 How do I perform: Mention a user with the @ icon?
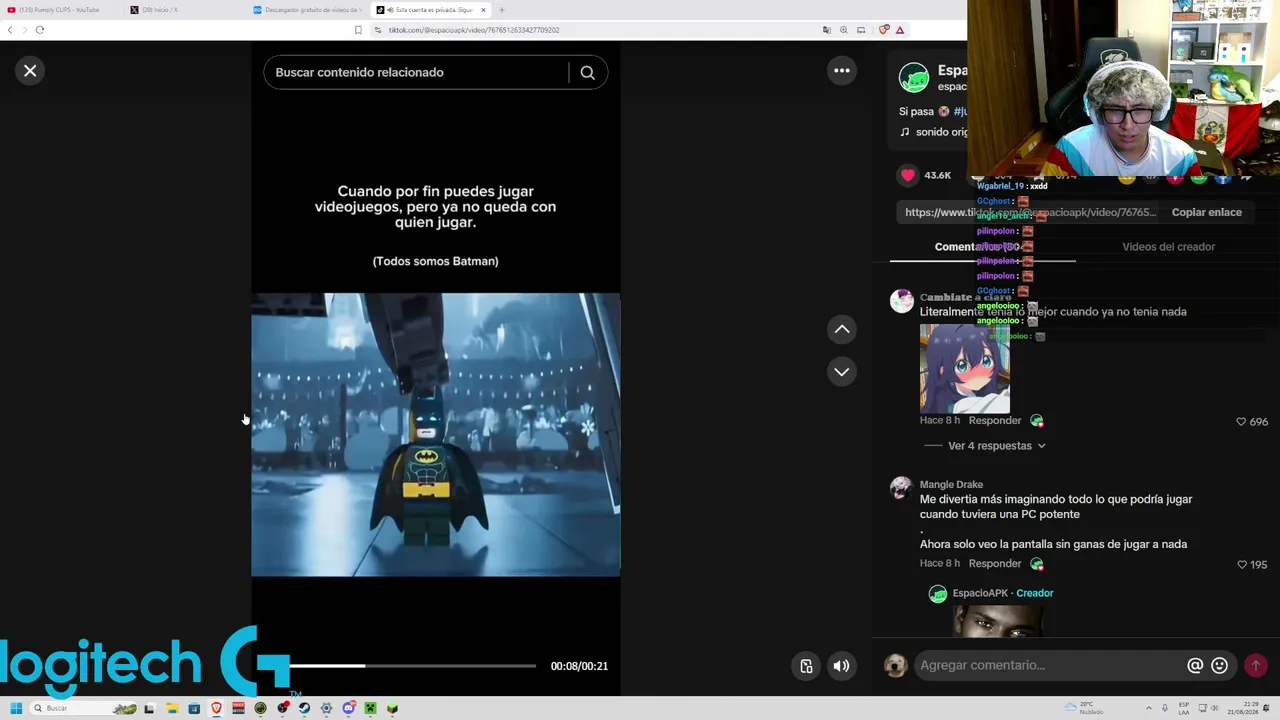click(x=1195, y=665)
